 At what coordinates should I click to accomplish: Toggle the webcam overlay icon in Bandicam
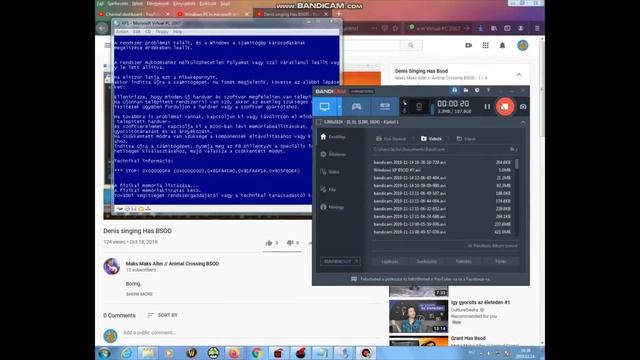pyautogui.click(x=419, y=107)
